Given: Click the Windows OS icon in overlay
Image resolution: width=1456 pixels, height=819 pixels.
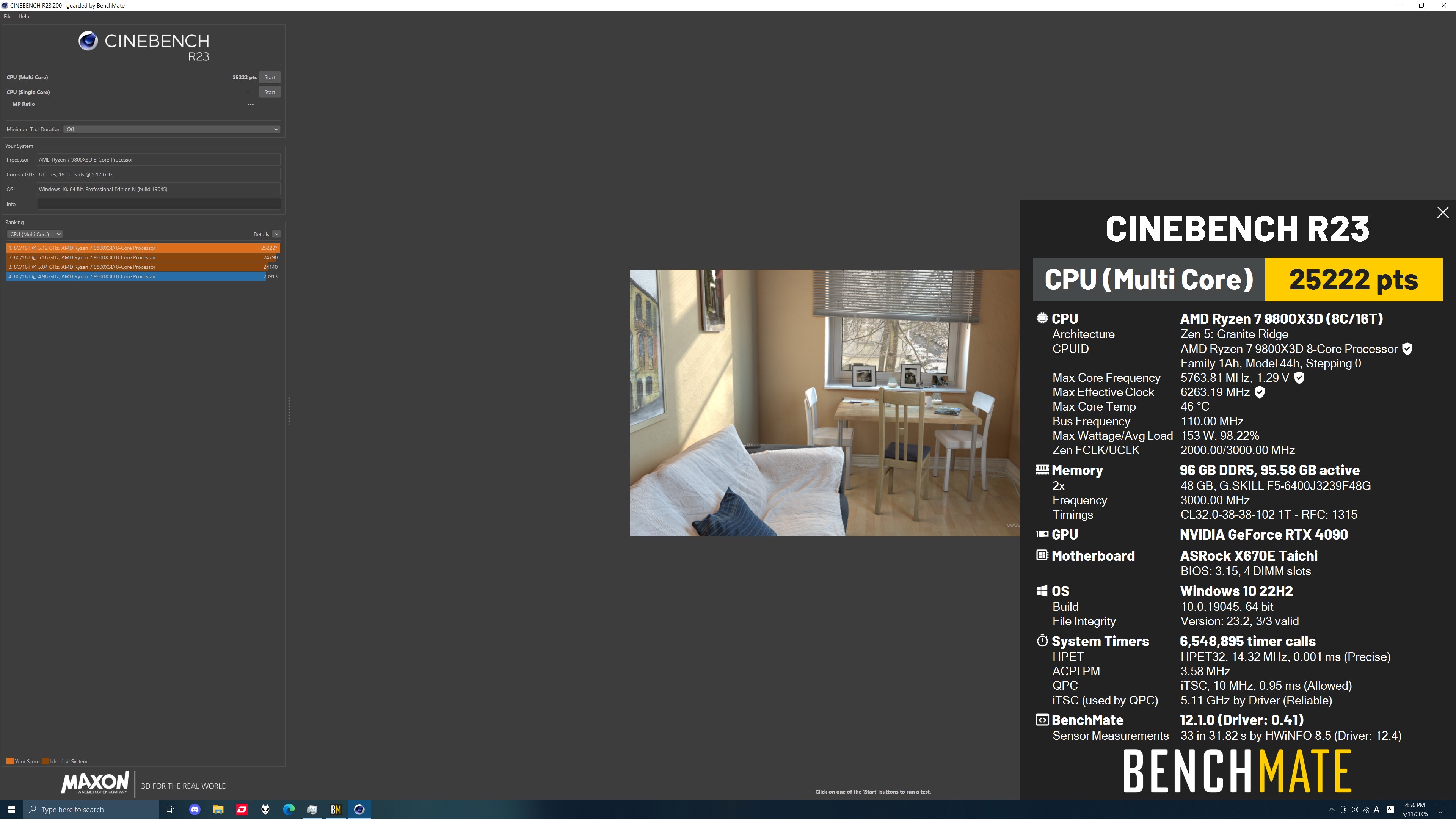Looking at the screenshot, I should 1042,591.
